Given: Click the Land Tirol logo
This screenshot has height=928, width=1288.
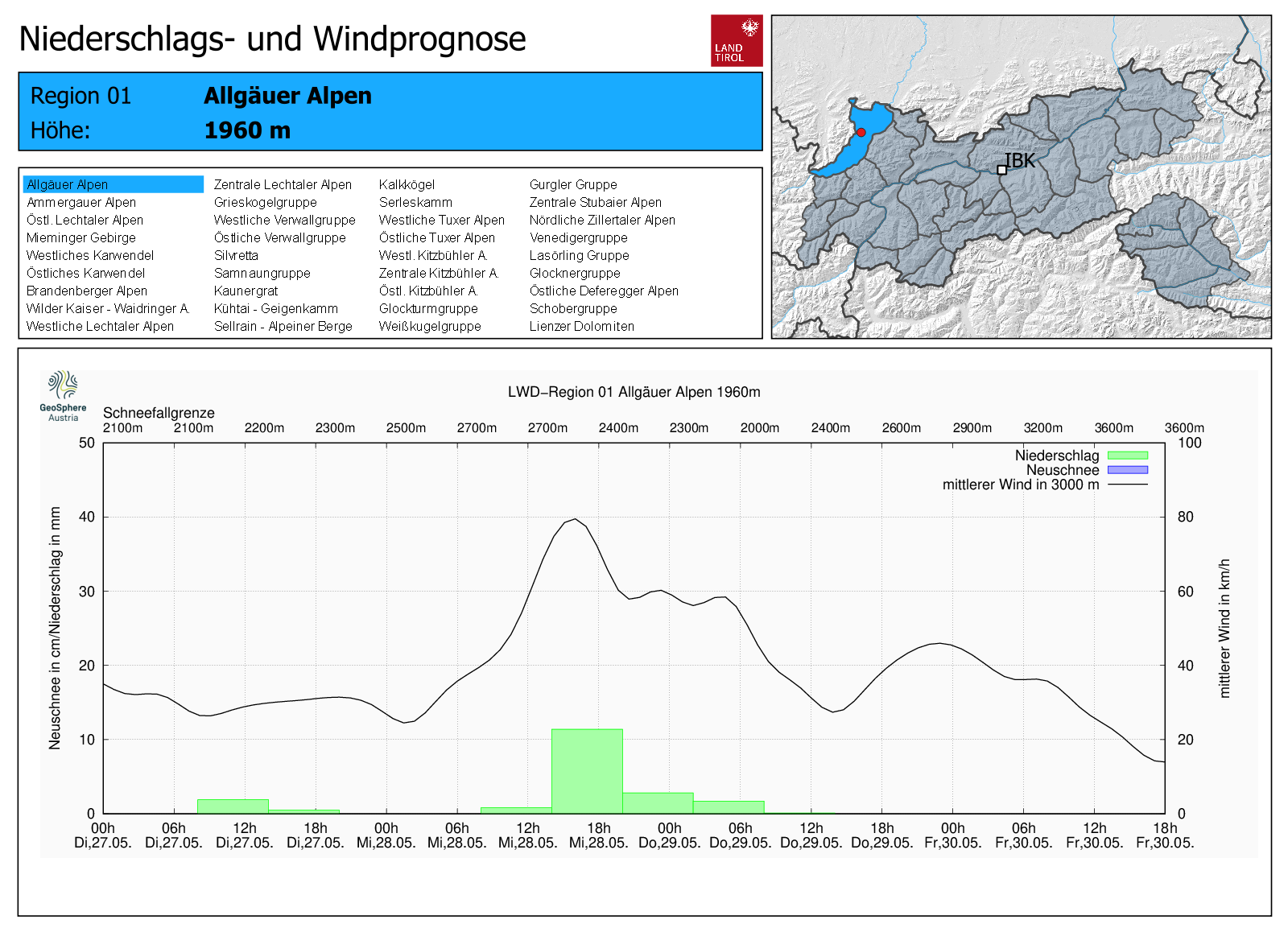Looking at the screenshot, I should point(737,40).
